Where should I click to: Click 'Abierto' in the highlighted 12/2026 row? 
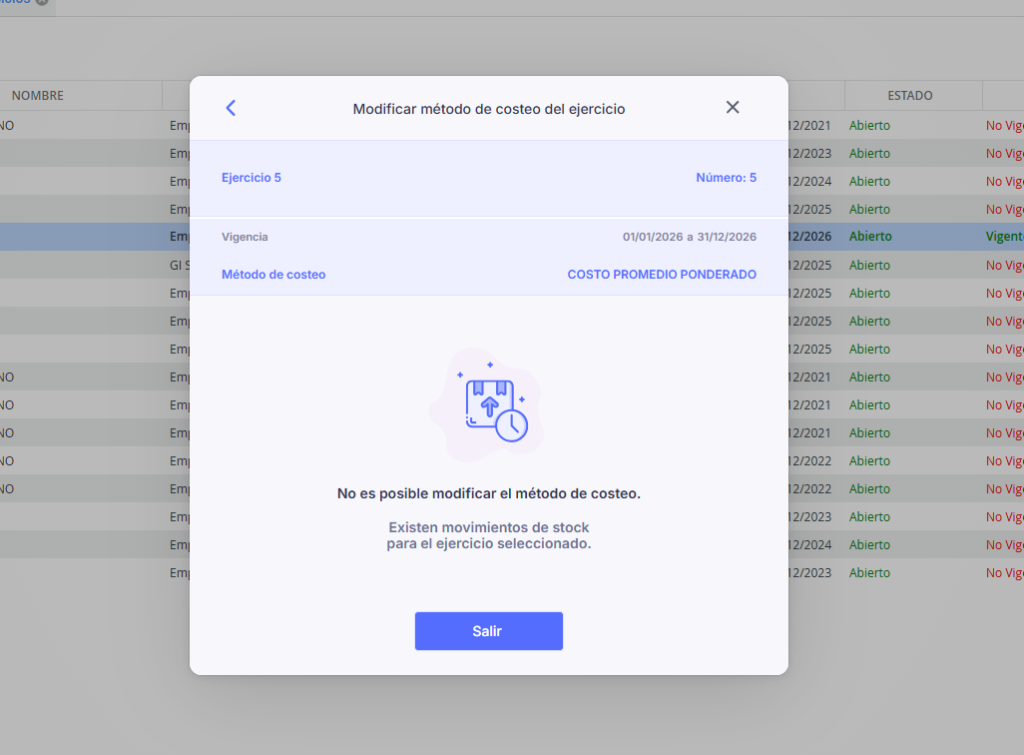tap(869, 237)
